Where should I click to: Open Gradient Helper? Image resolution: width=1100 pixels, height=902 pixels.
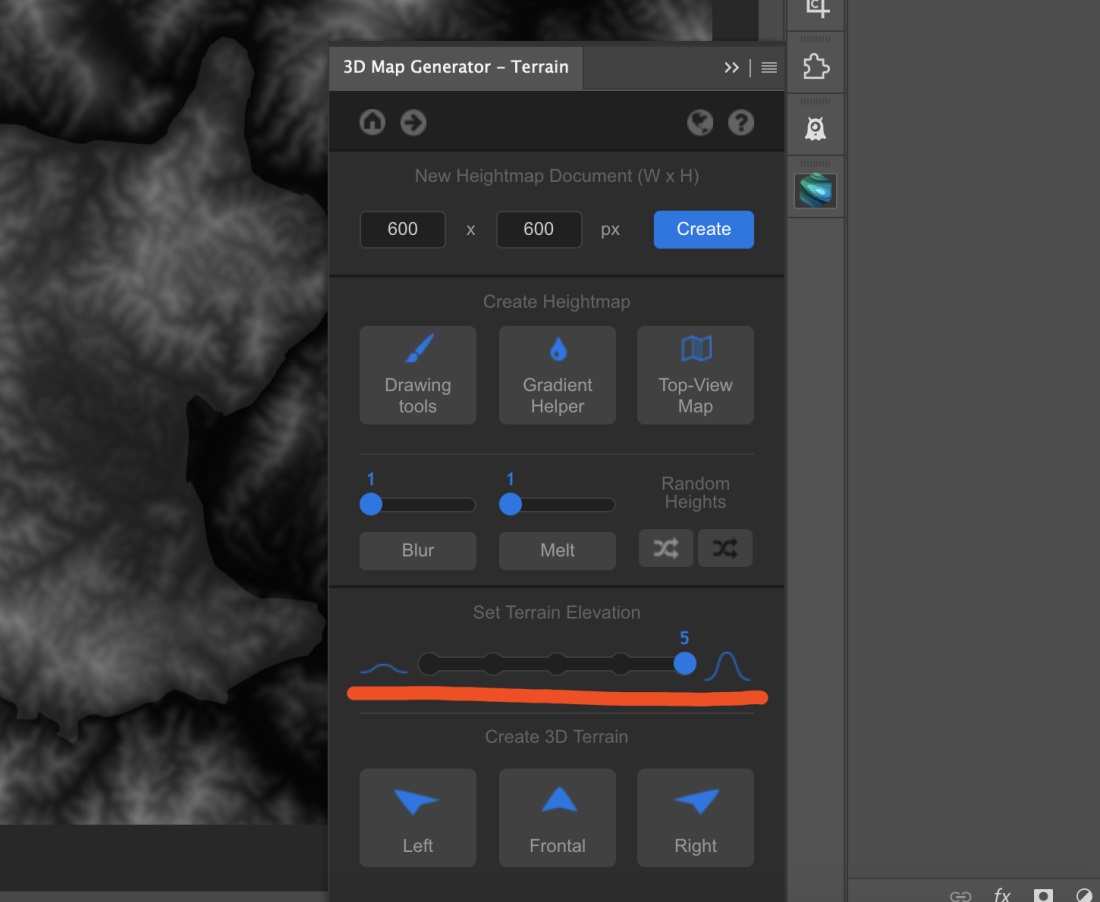tap(558, 375)
